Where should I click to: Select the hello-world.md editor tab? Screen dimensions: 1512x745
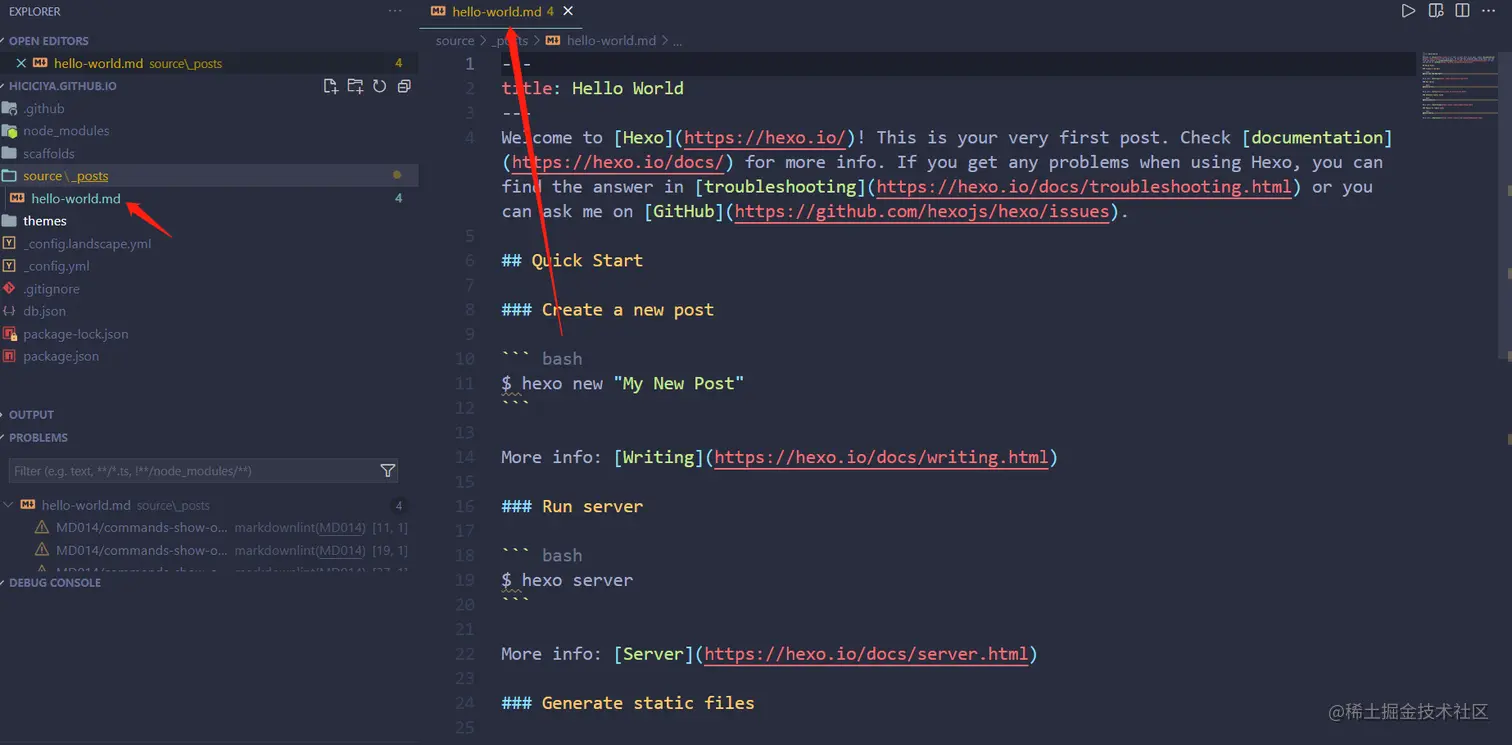point(500,12)
